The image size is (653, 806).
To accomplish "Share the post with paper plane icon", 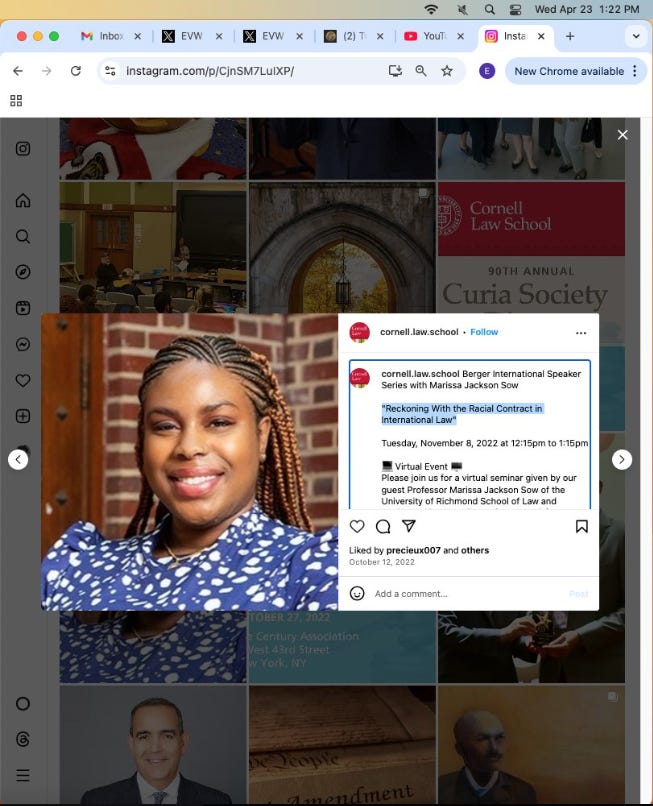I will point(409,526).
